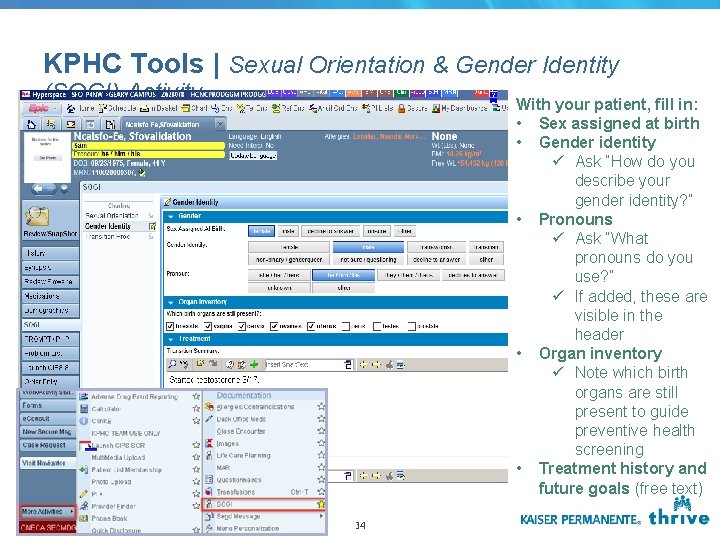
Task: Open the Epic main menu button
Action: 41,108
